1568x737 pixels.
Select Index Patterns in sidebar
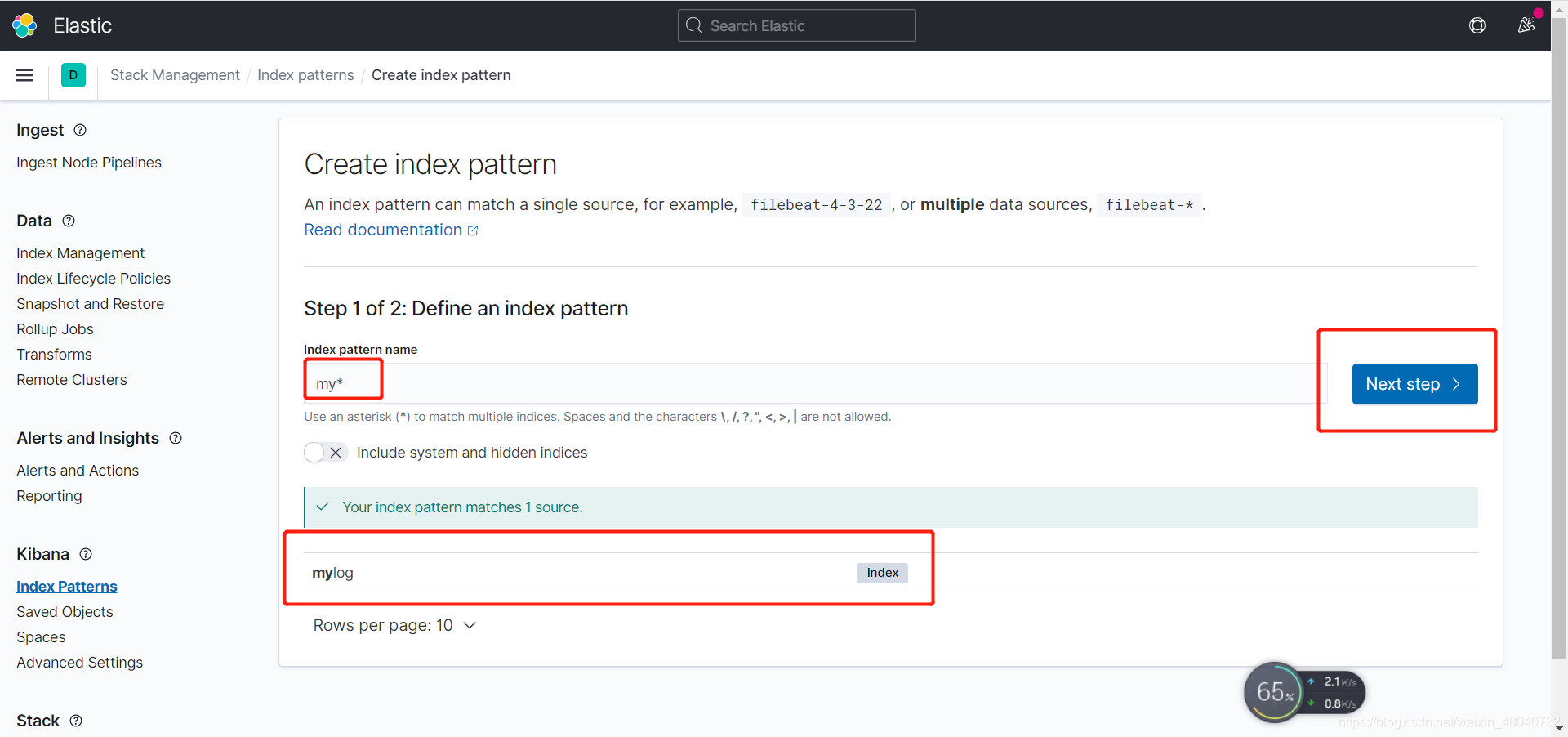67,587
